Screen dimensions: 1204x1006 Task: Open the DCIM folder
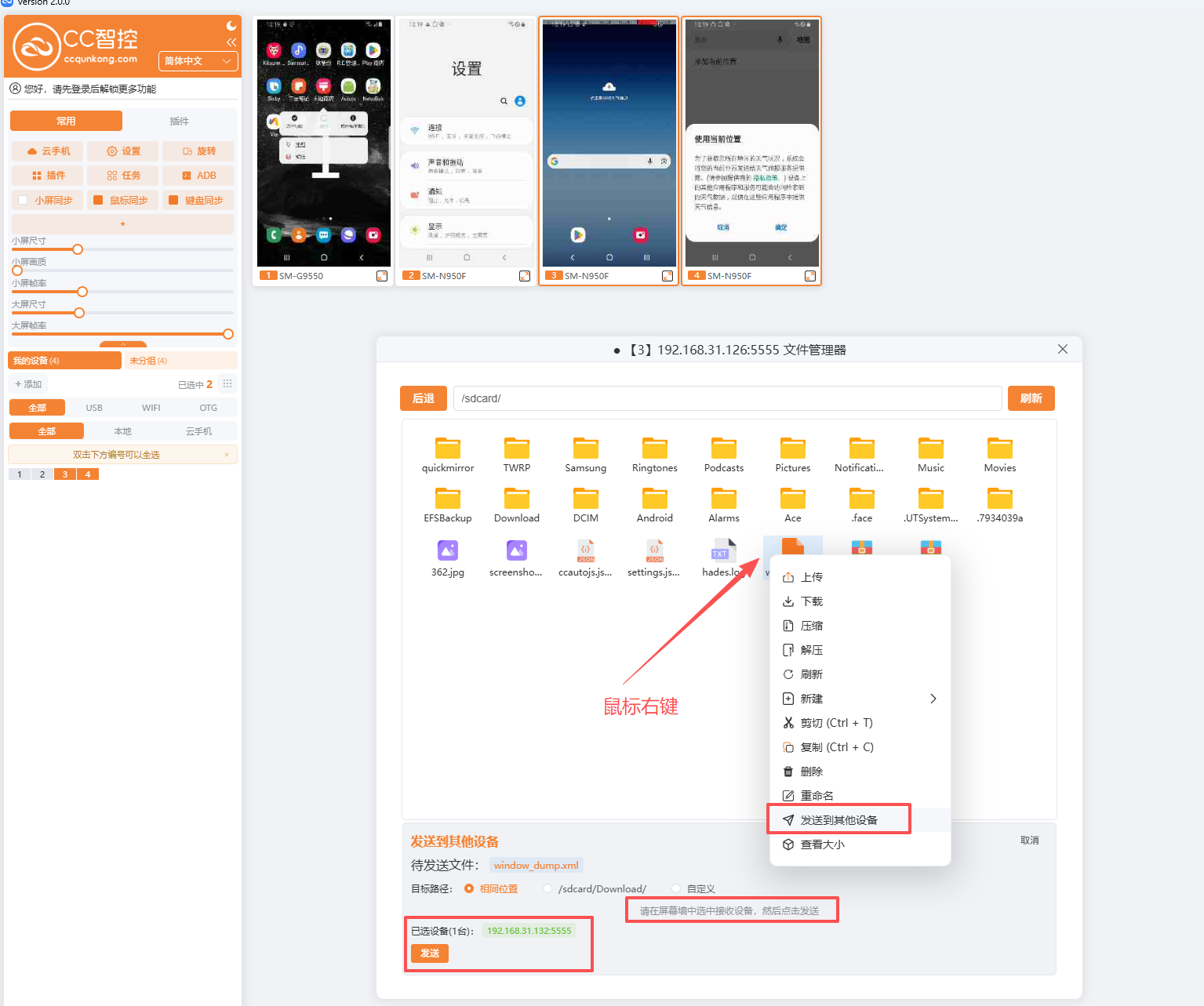[585, 499]
